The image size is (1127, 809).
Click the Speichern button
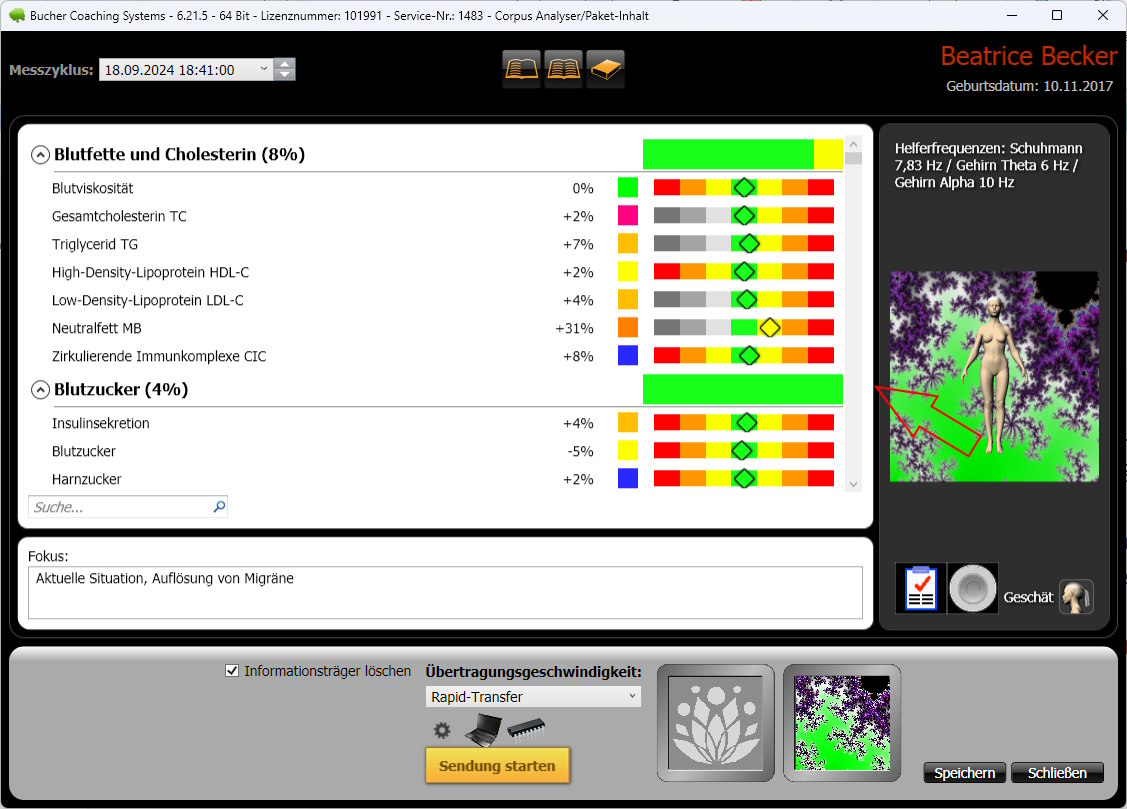coord(965,773)
